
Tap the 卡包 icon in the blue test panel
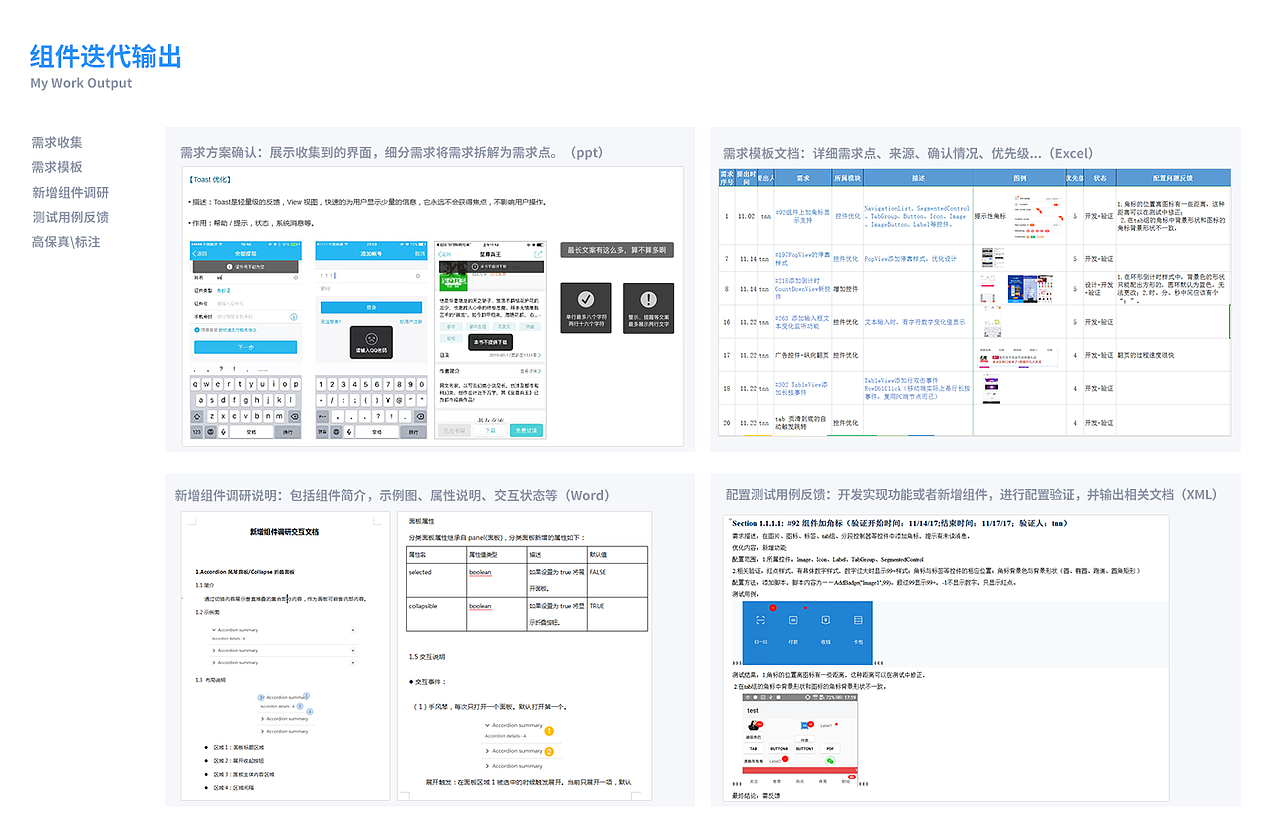pos(858,620)
